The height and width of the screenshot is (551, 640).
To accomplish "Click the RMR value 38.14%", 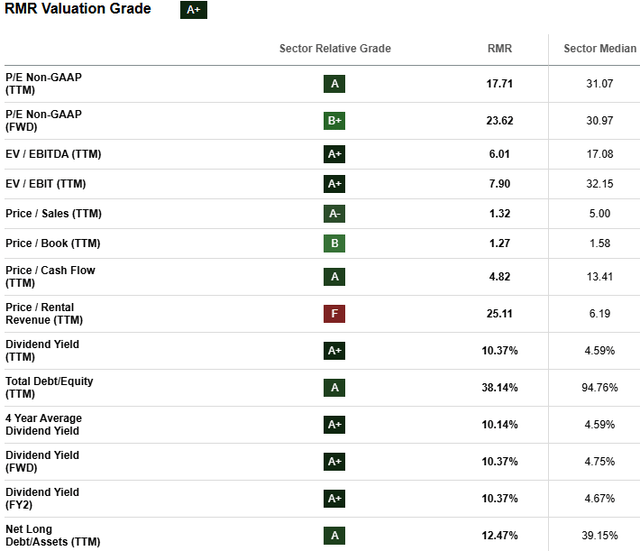I will pyautogui.click(x=500, y=388).
